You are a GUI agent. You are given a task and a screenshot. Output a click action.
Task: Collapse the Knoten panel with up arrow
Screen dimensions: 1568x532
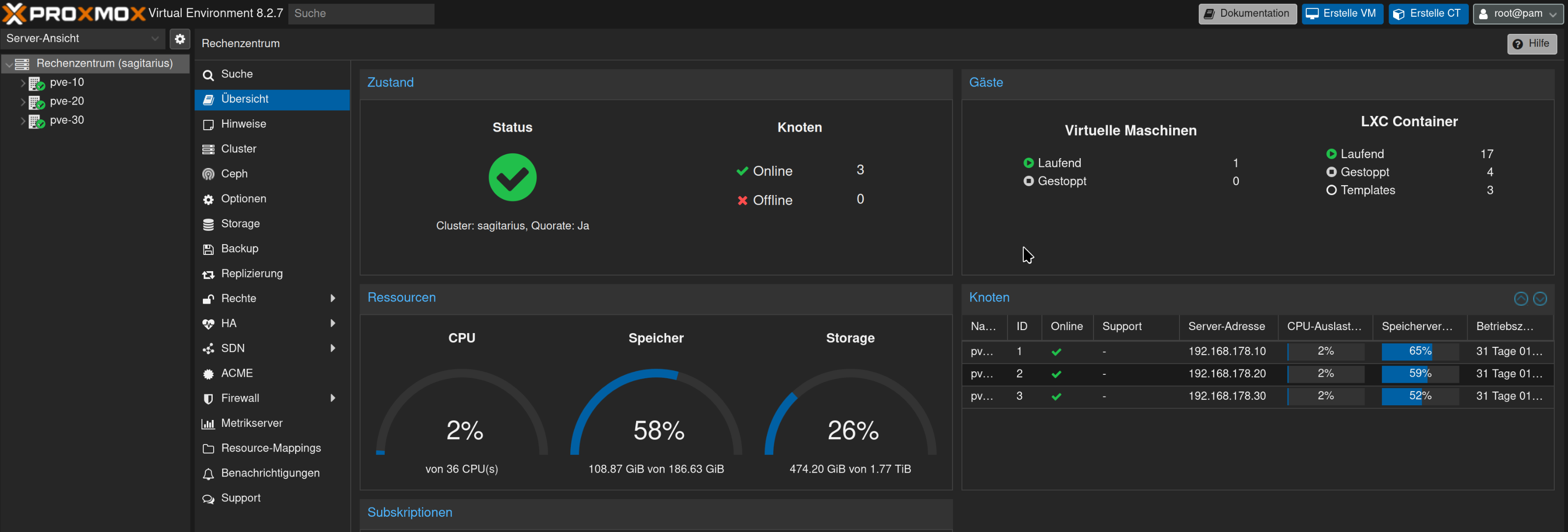1520,298
